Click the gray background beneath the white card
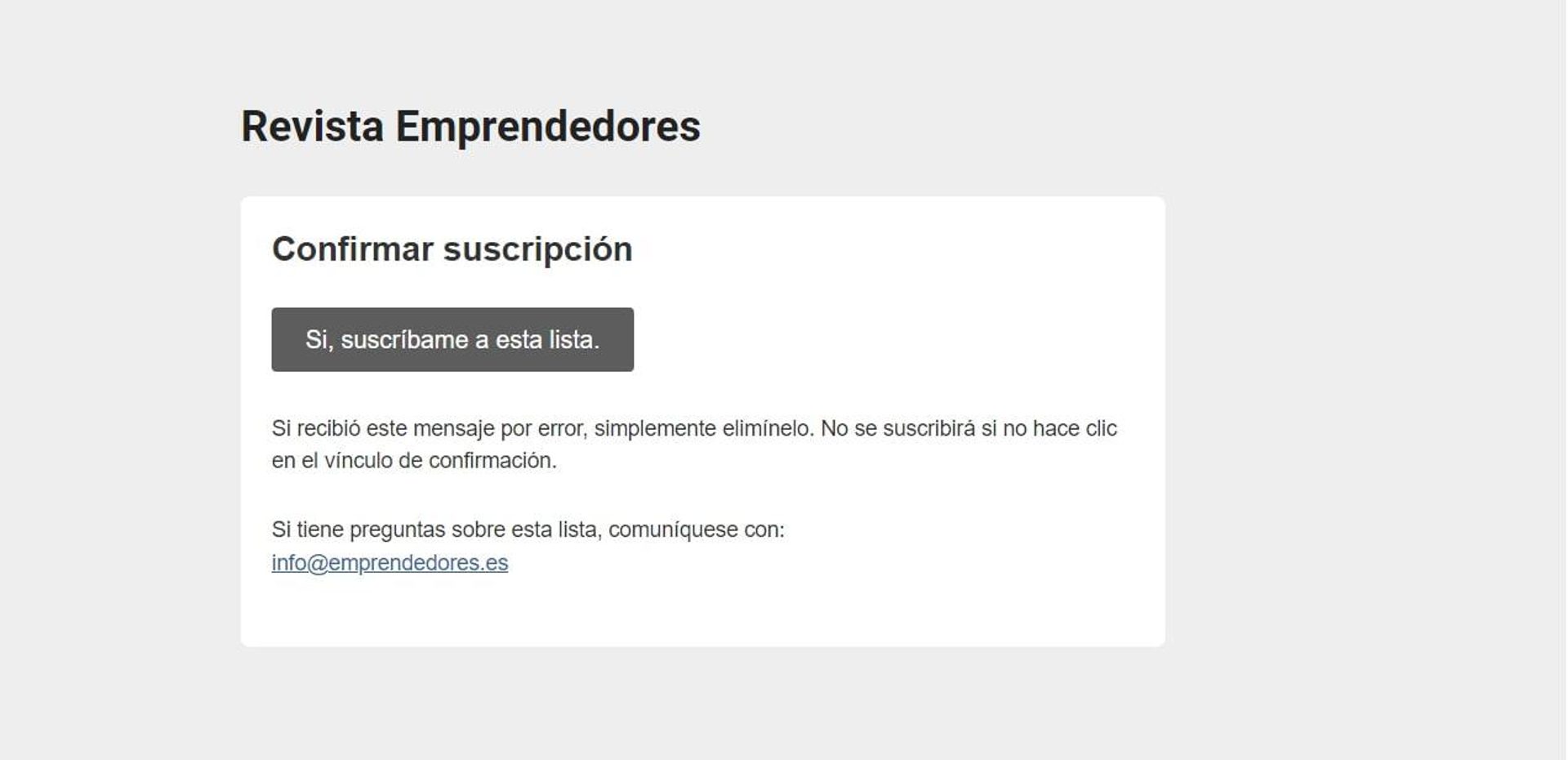 coord(702,703)
